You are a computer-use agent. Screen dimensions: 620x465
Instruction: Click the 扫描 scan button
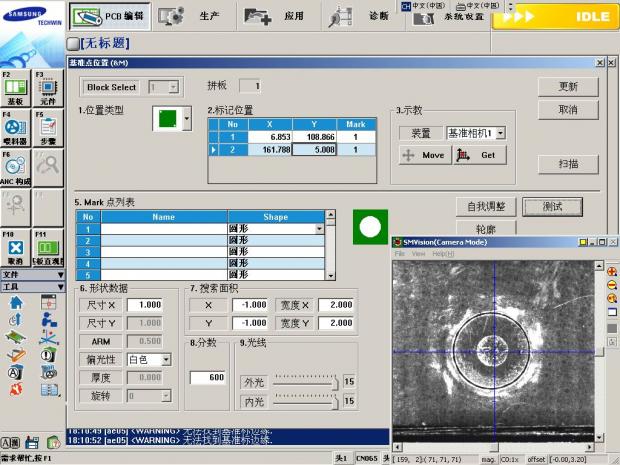[568, 164]
